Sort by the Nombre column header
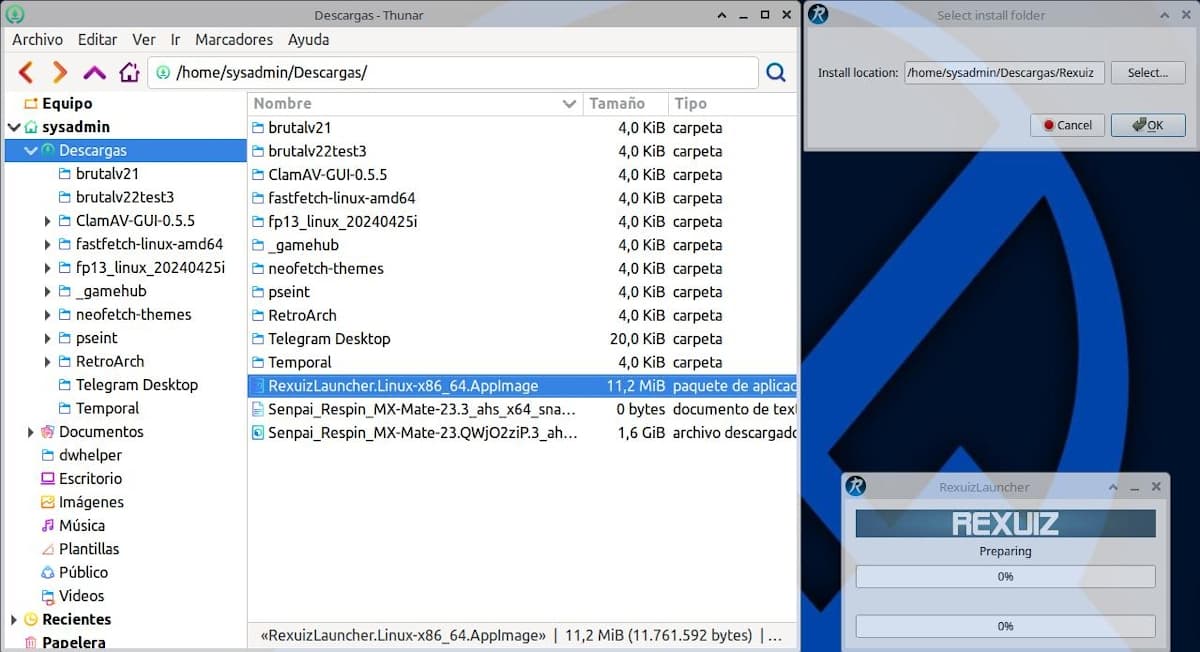Screen dimensions: 1200x652 pos(415,103)
